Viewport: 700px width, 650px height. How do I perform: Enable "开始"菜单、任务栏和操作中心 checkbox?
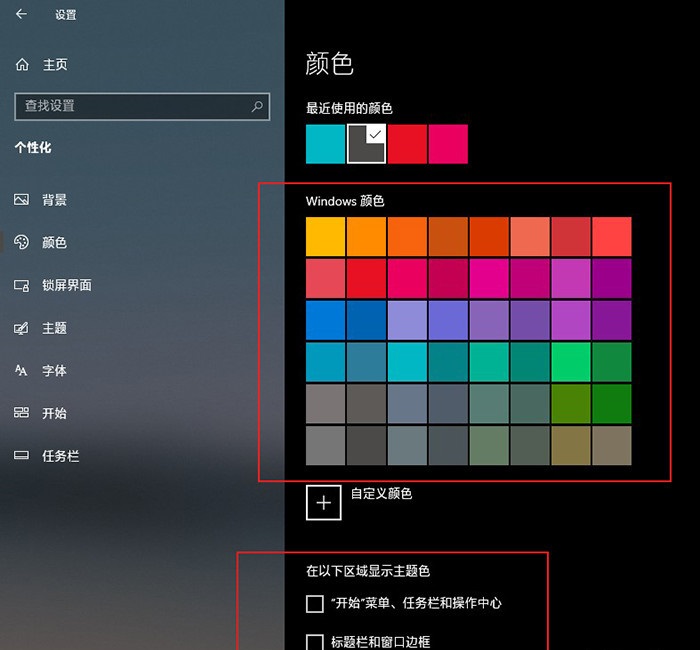(315, 604)
